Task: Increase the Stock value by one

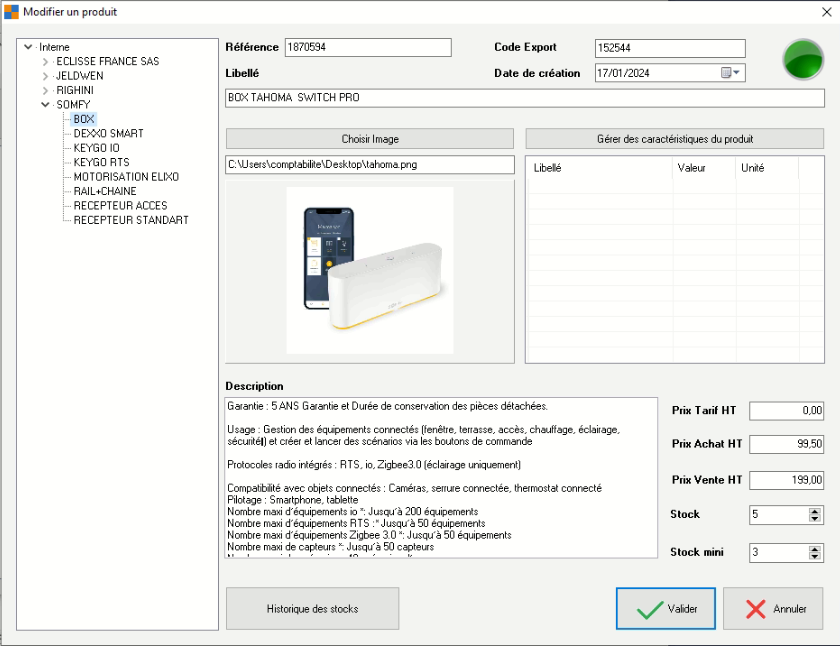Action: [814, 511]
